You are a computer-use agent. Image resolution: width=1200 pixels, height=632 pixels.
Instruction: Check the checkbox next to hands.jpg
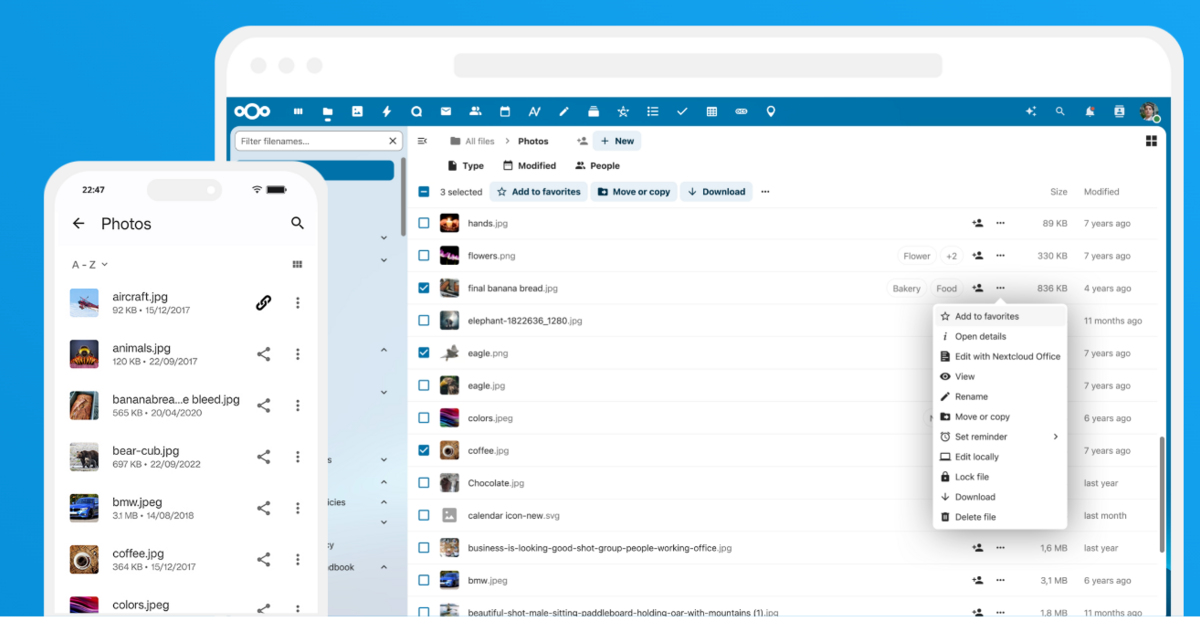[x=424, y=223]
